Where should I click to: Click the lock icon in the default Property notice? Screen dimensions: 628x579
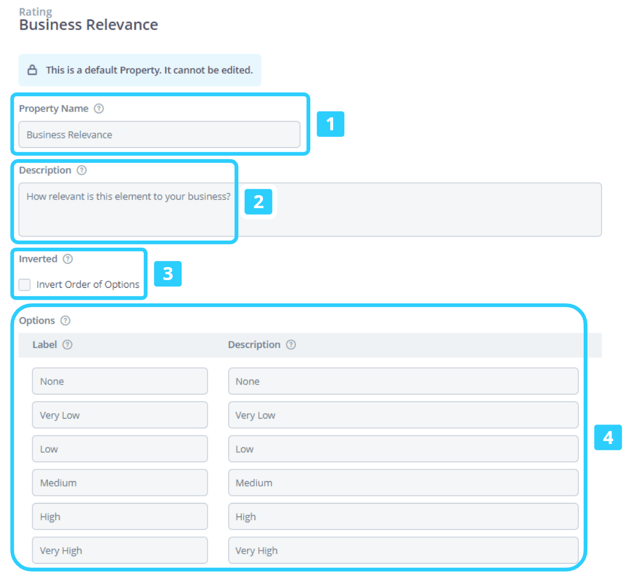[32, 70]
